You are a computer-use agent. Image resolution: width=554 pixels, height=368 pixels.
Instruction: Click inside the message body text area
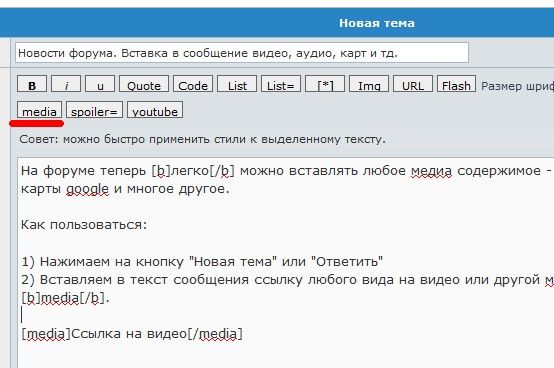[x=285, y=262]
